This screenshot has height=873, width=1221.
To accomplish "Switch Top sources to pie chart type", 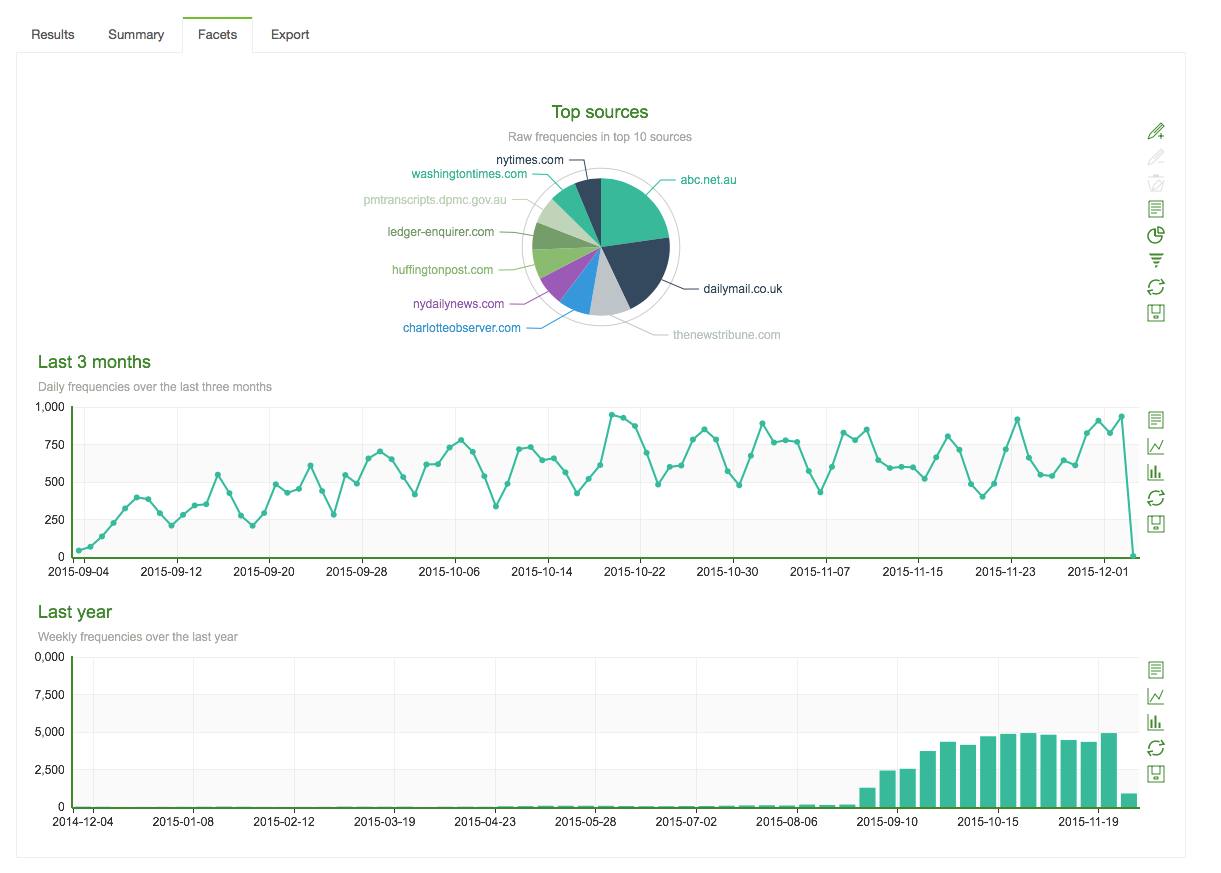I will point(1156,235).
